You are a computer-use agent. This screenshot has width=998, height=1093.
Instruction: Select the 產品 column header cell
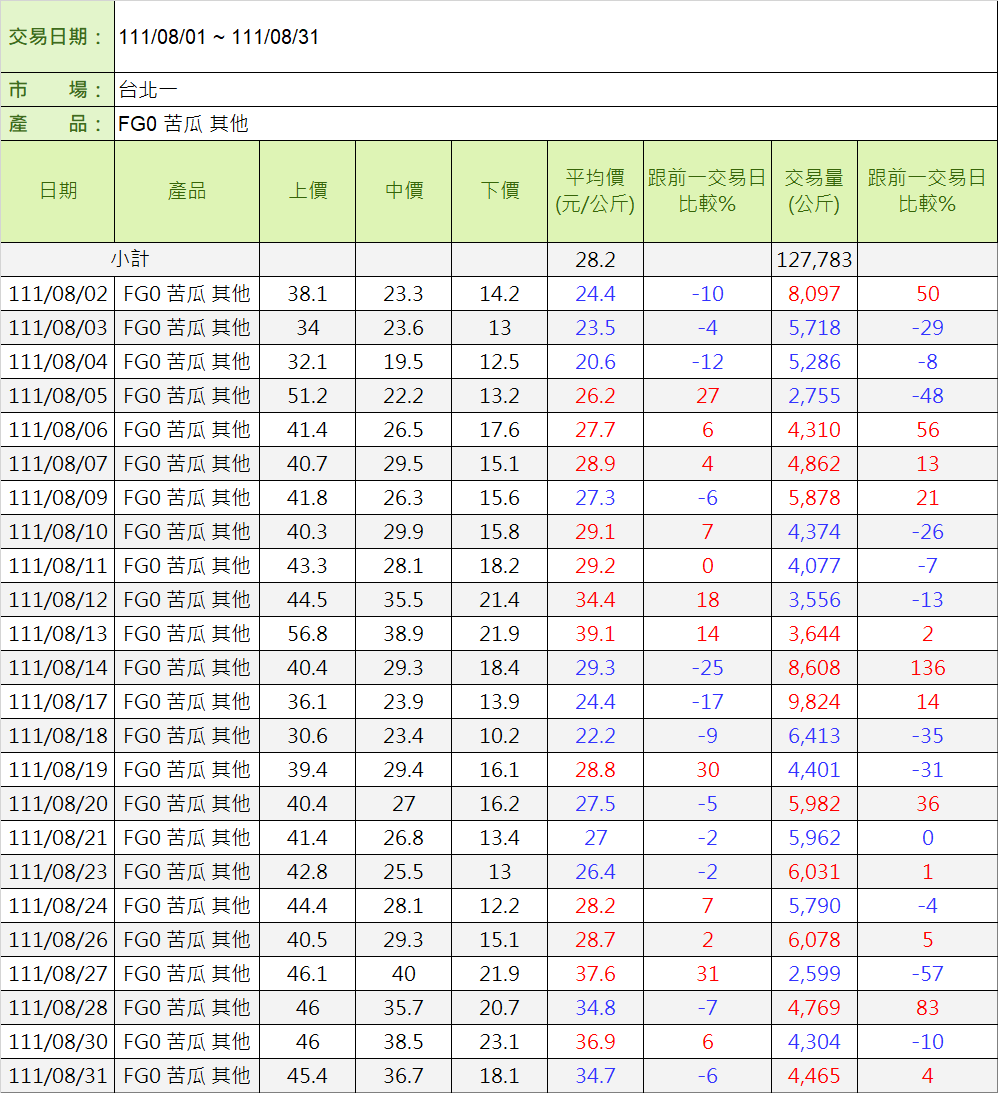[x=187, y=191]
